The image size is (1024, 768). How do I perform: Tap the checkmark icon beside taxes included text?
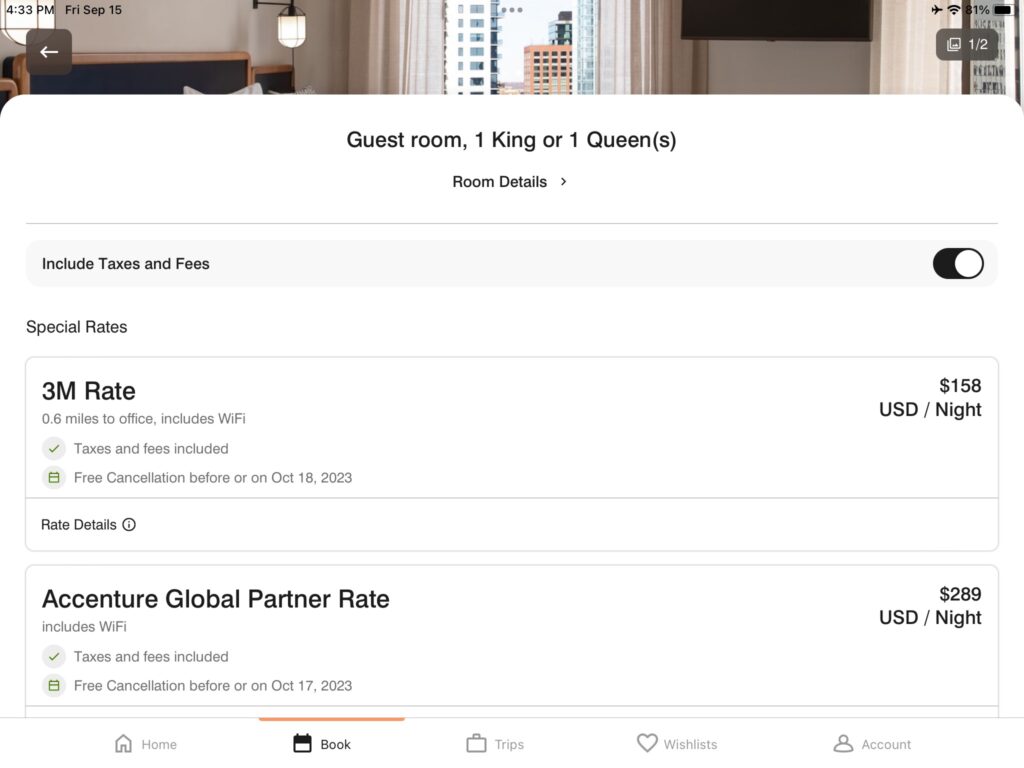click(x=54, y=448)
